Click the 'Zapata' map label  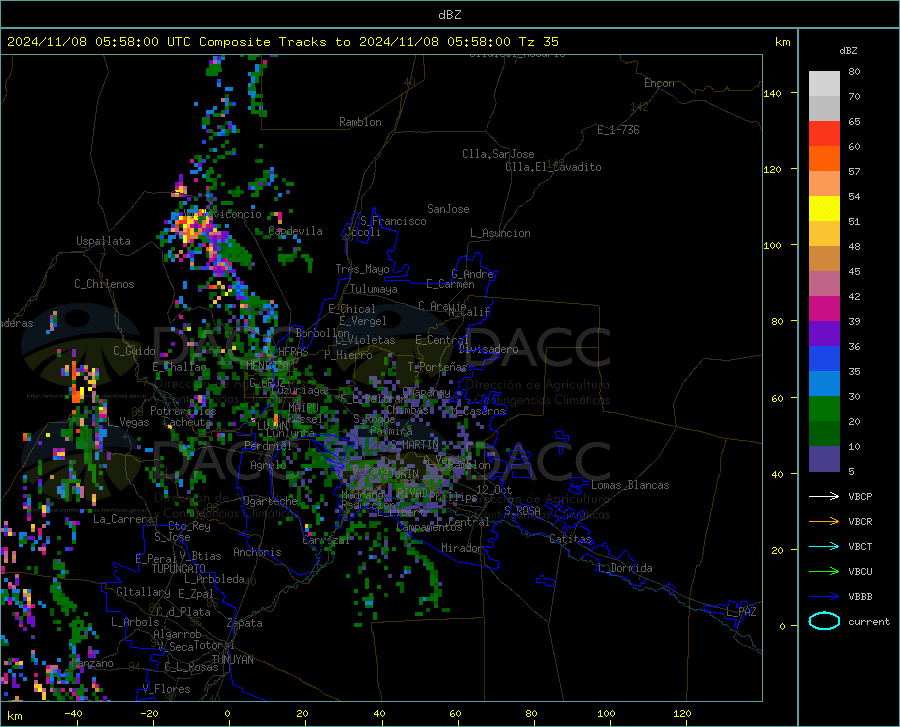[245, 623]
